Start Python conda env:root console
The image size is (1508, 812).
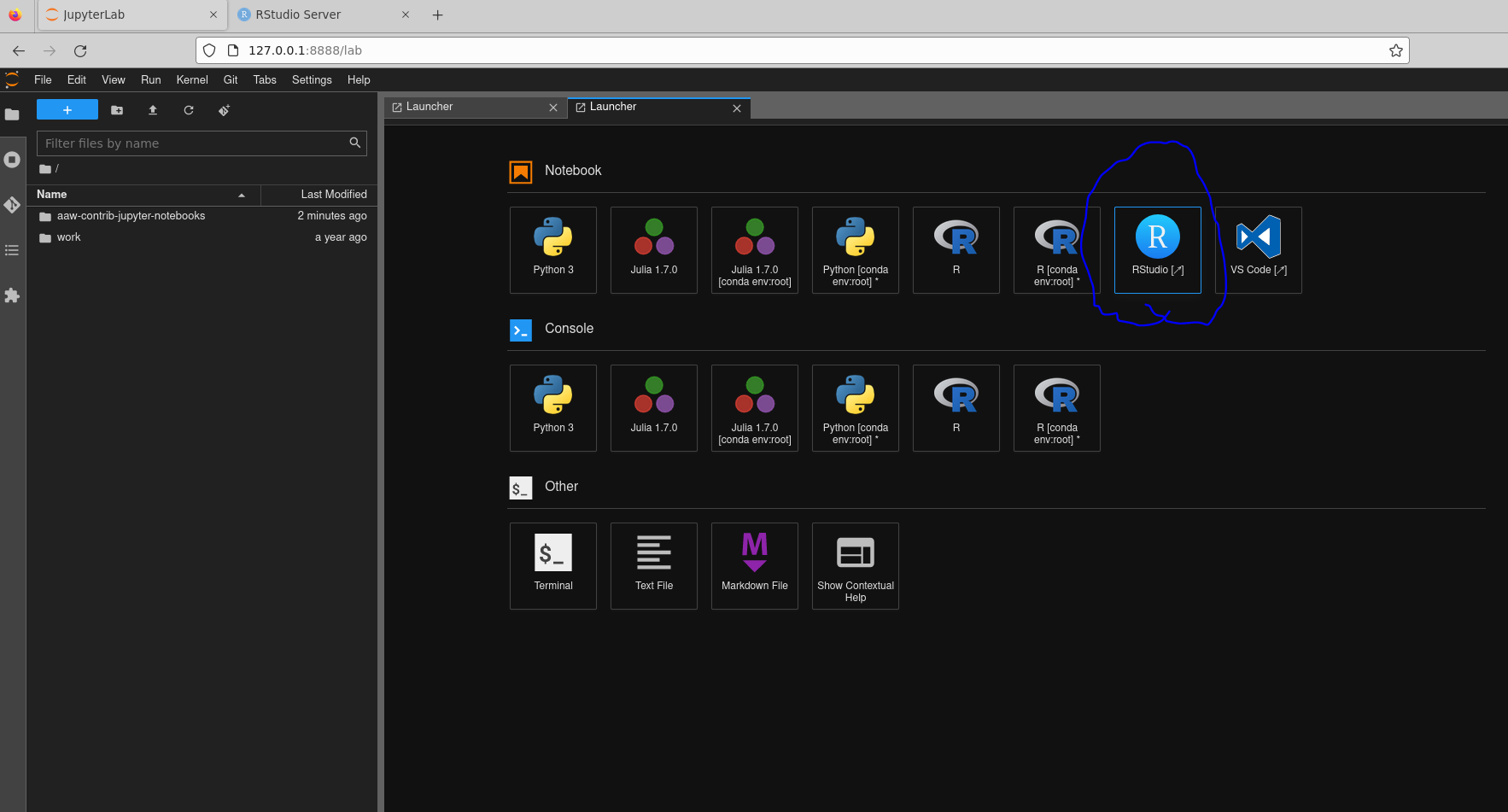pyautogui.click(x=856, y=408)
